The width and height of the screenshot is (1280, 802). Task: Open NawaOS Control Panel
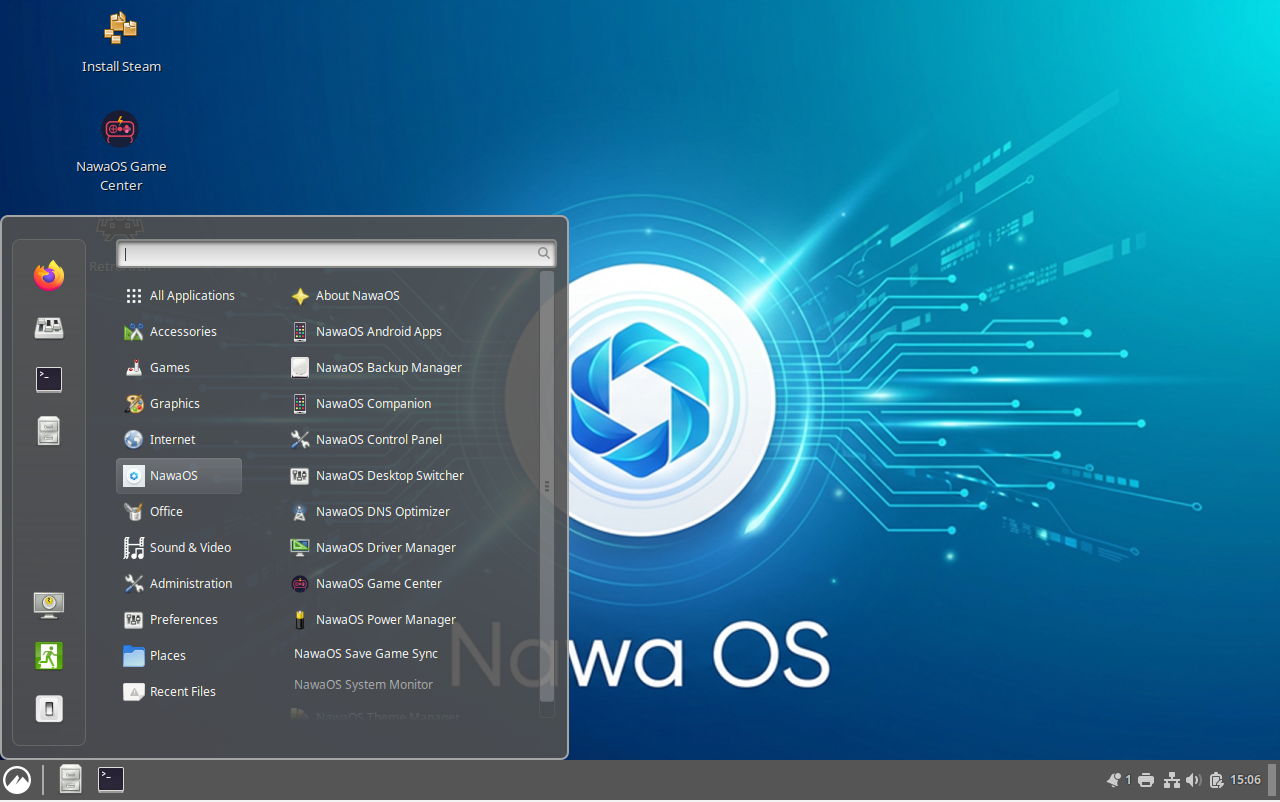(378, 439)
